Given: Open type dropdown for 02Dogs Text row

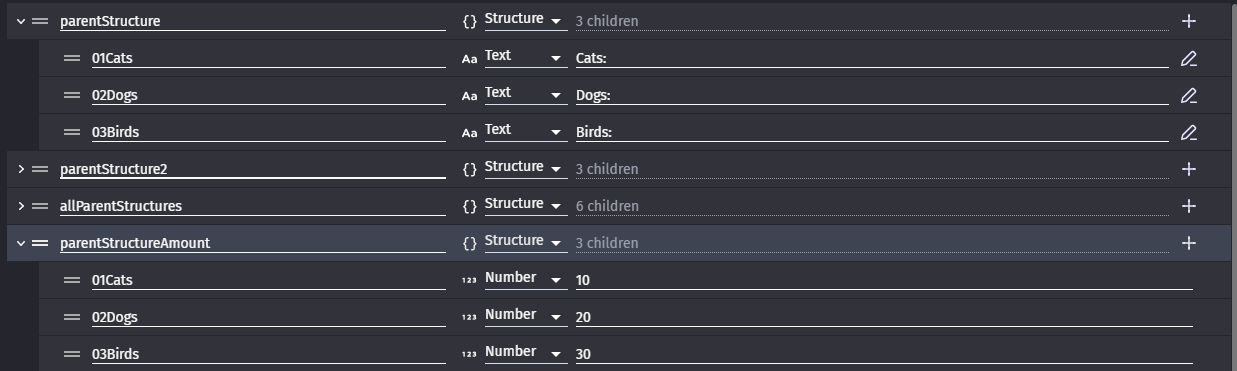Looking at the screenshot, I should coord(524,95).
